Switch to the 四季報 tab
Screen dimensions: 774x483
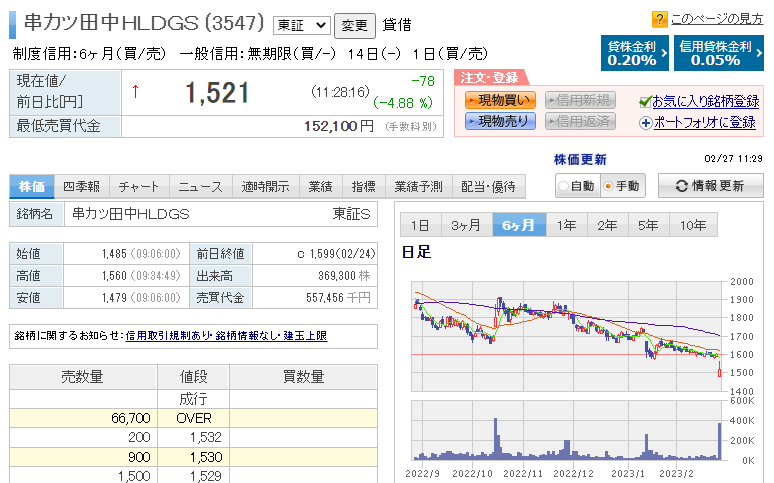(82, 187)
